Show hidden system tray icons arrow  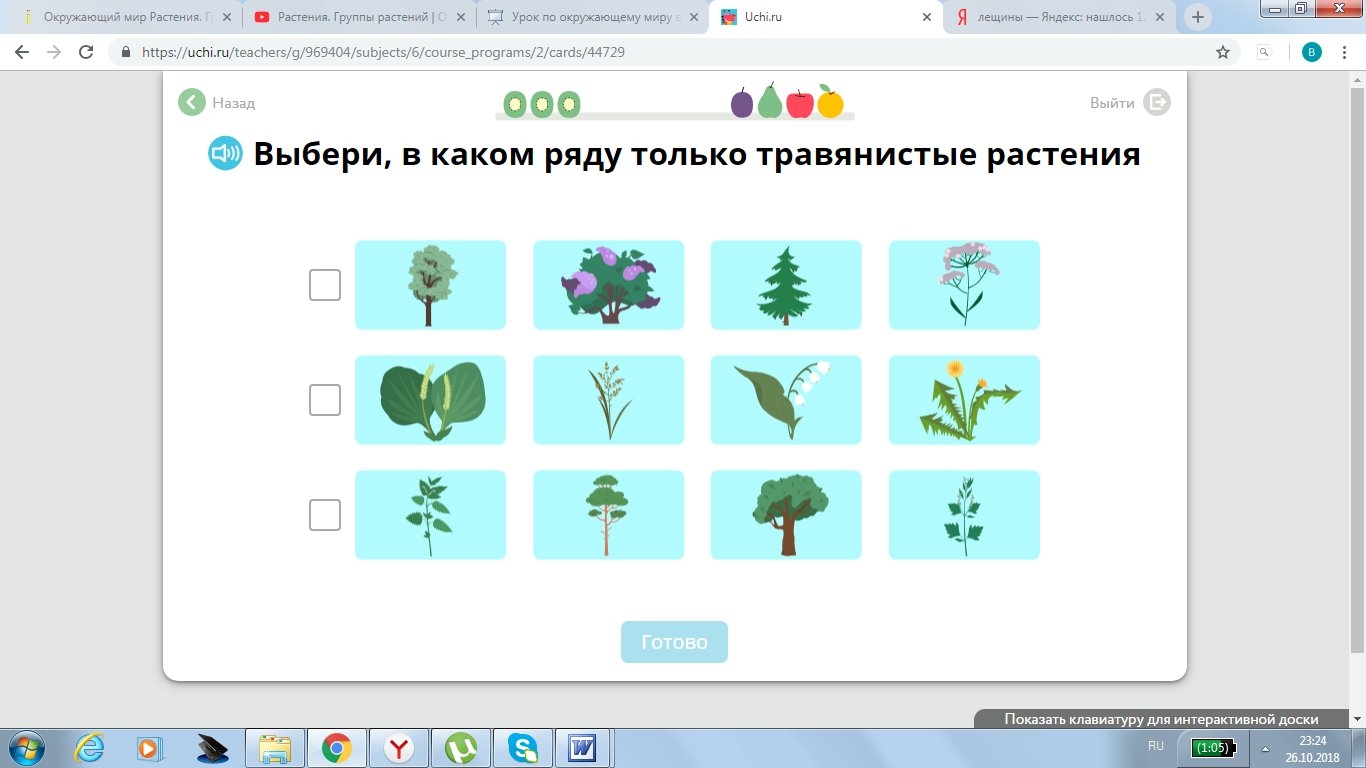point(1265,748)
